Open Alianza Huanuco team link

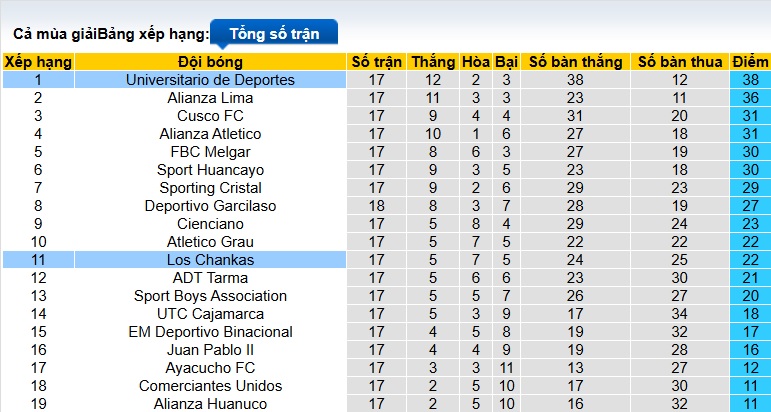pos(210,404)
